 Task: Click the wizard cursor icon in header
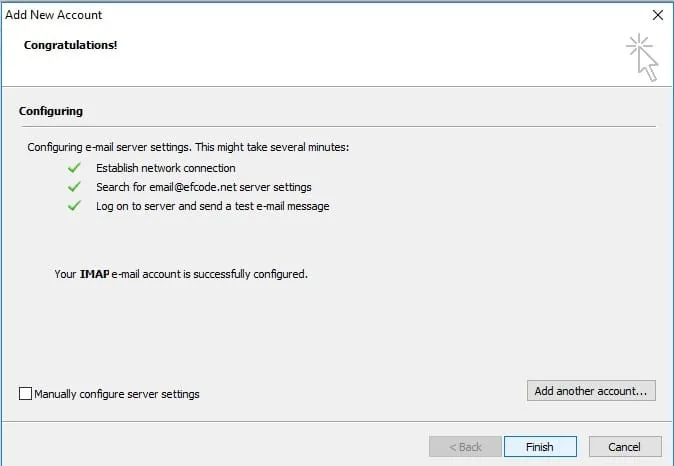[641, 56]
